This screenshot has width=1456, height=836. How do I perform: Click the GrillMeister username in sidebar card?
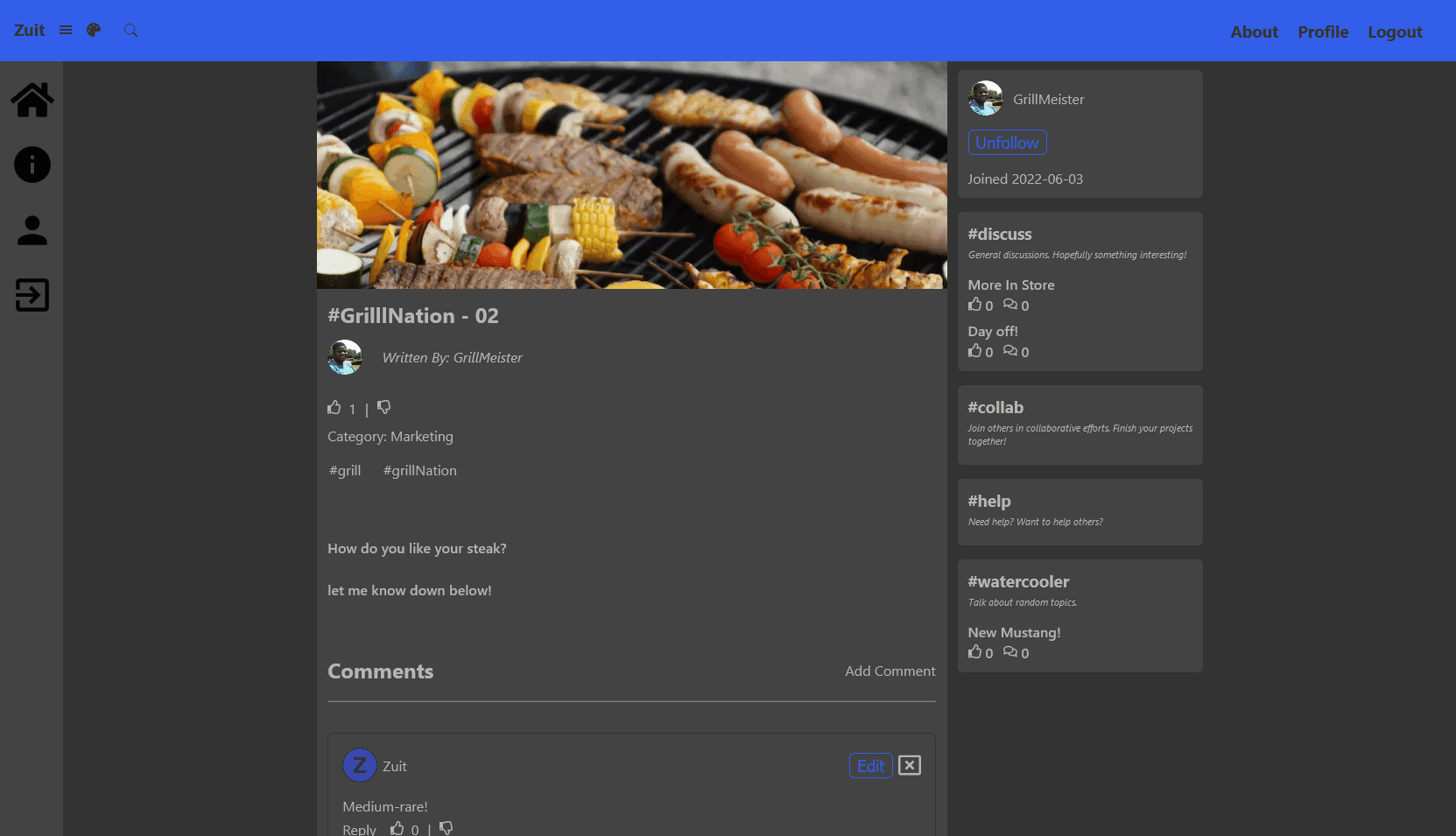1048,99
